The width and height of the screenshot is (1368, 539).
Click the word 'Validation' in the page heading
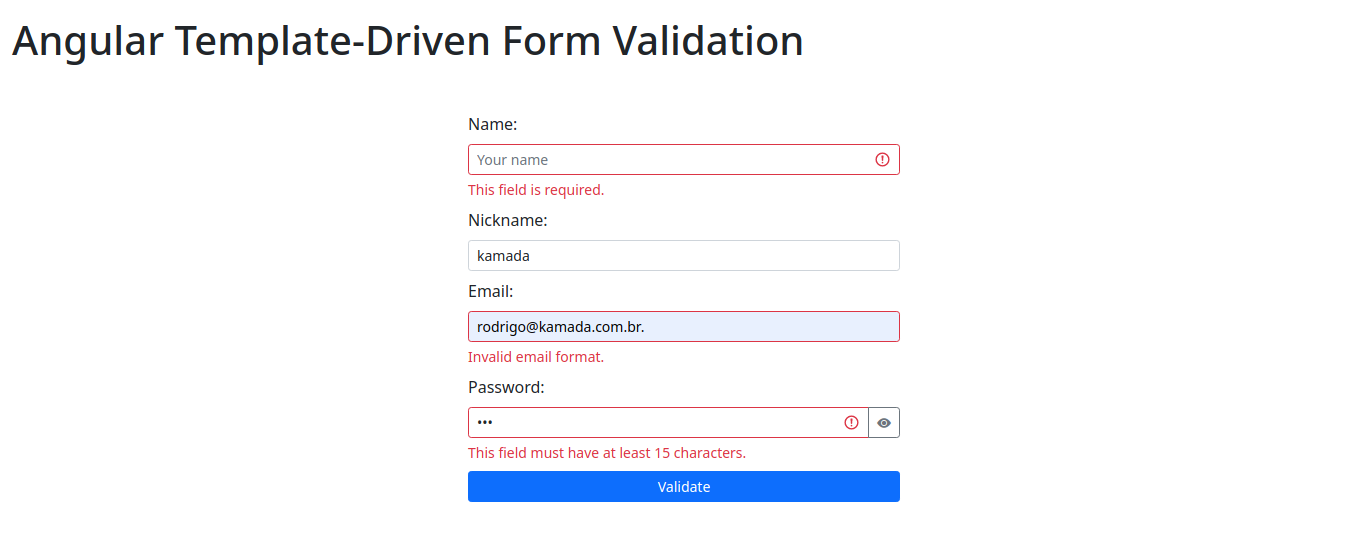pos(708,42)
